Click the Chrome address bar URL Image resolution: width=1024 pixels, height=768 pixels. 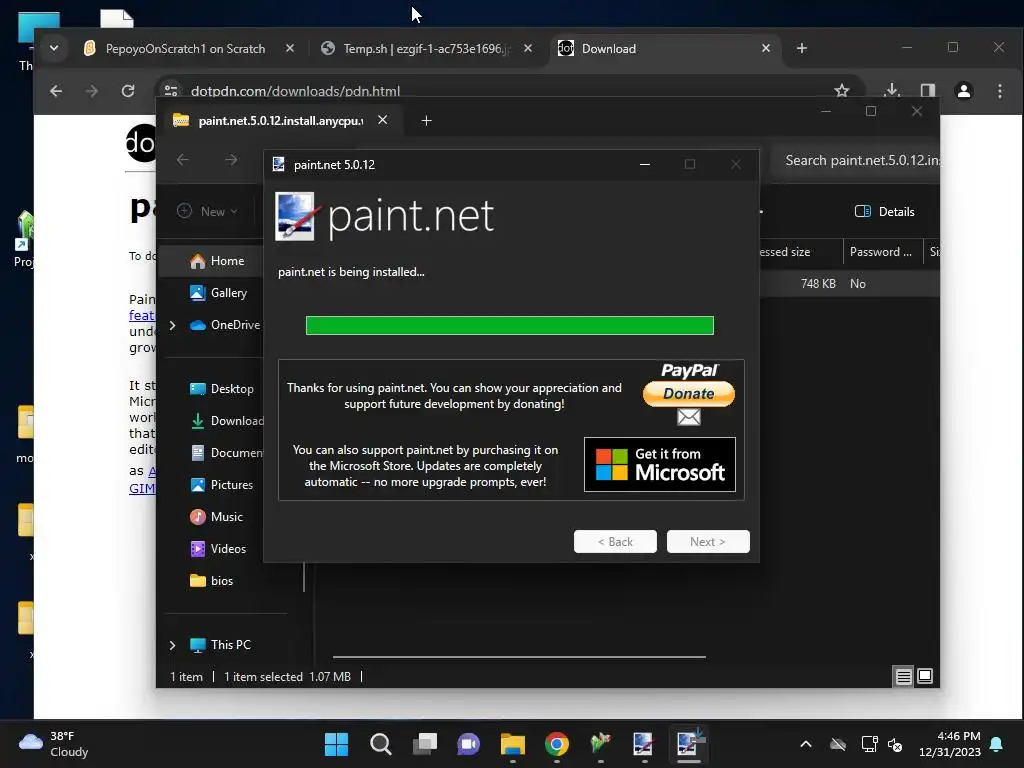295,91
